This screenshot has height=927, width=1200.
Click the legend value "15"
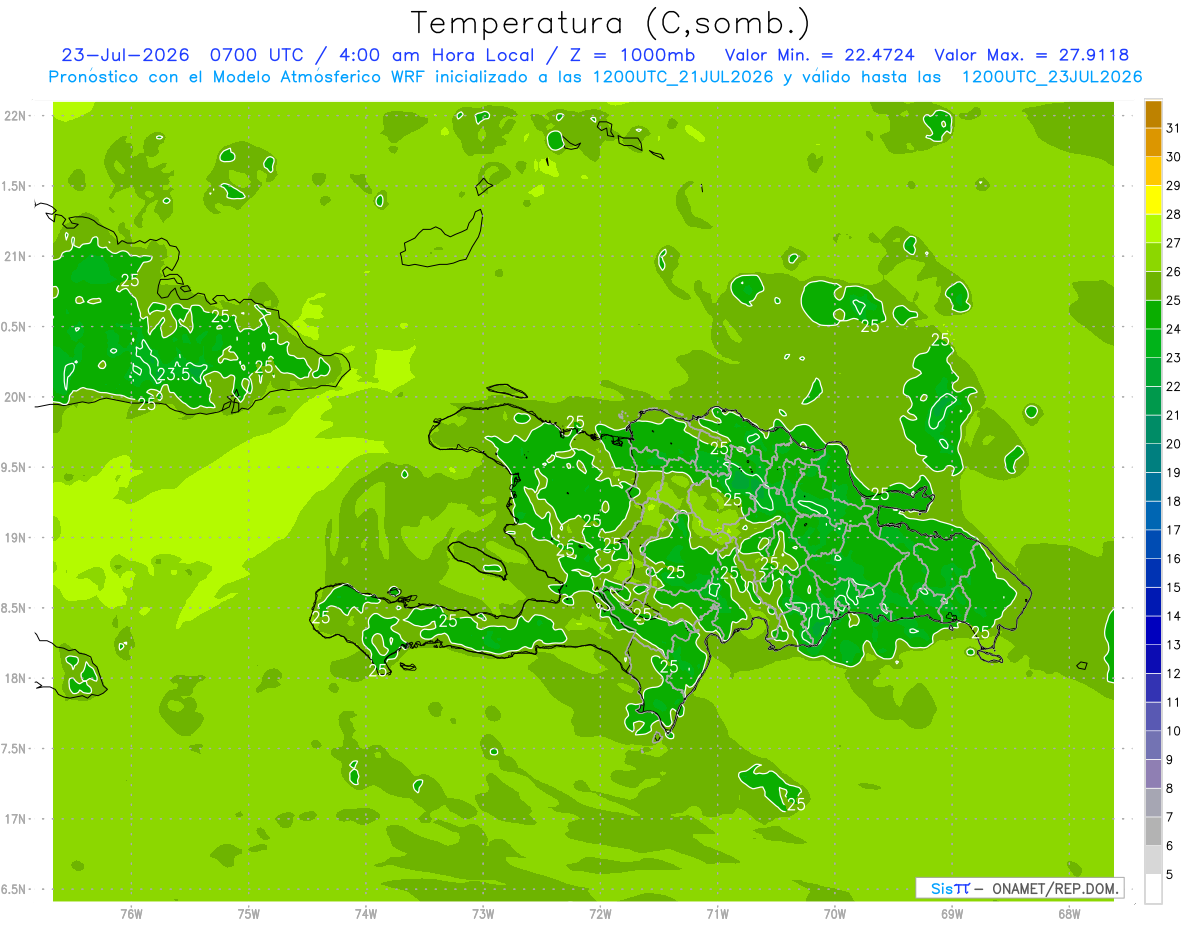(1174, 587)
